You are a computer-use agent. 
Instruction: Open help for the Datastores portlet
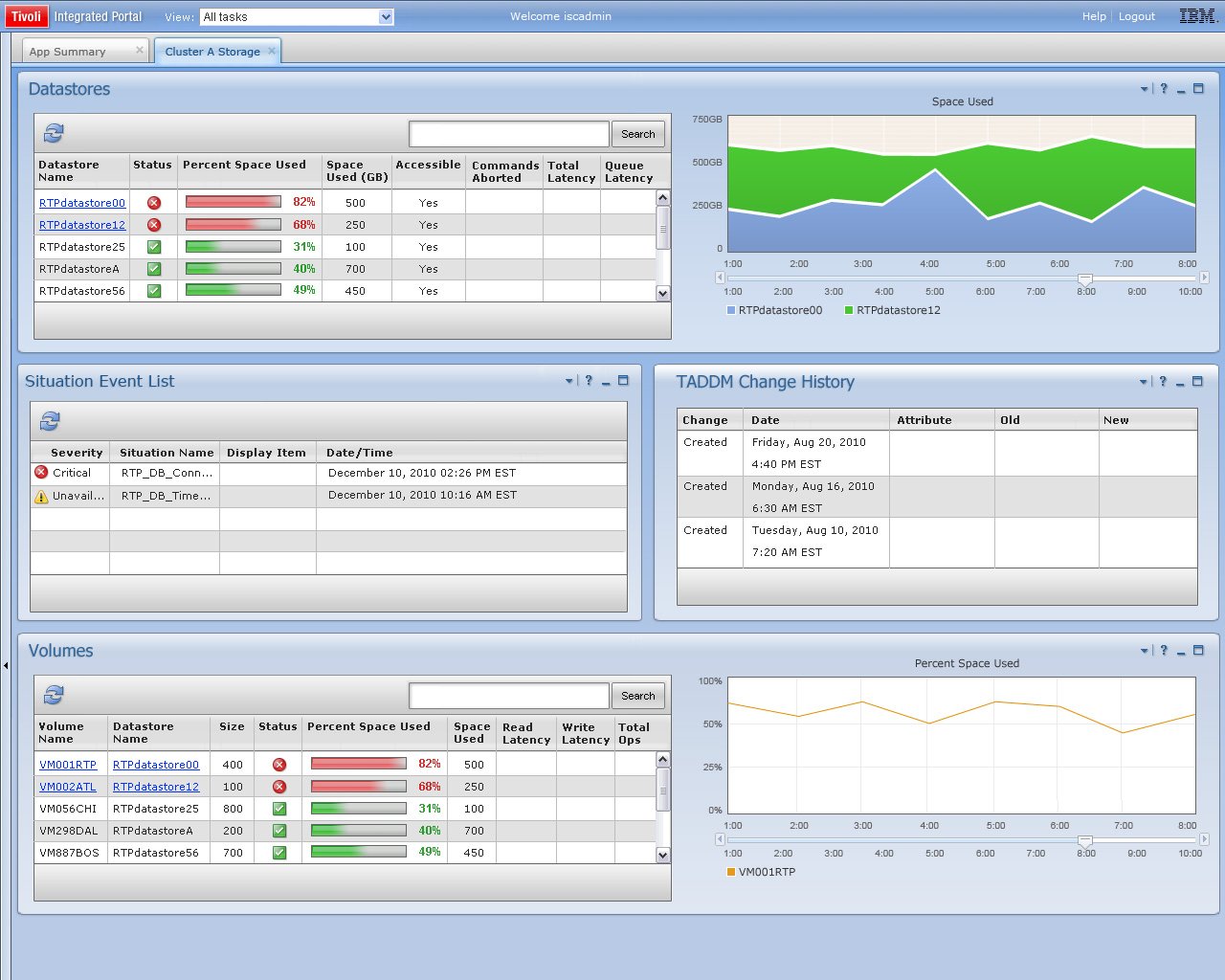[1164, 89]
